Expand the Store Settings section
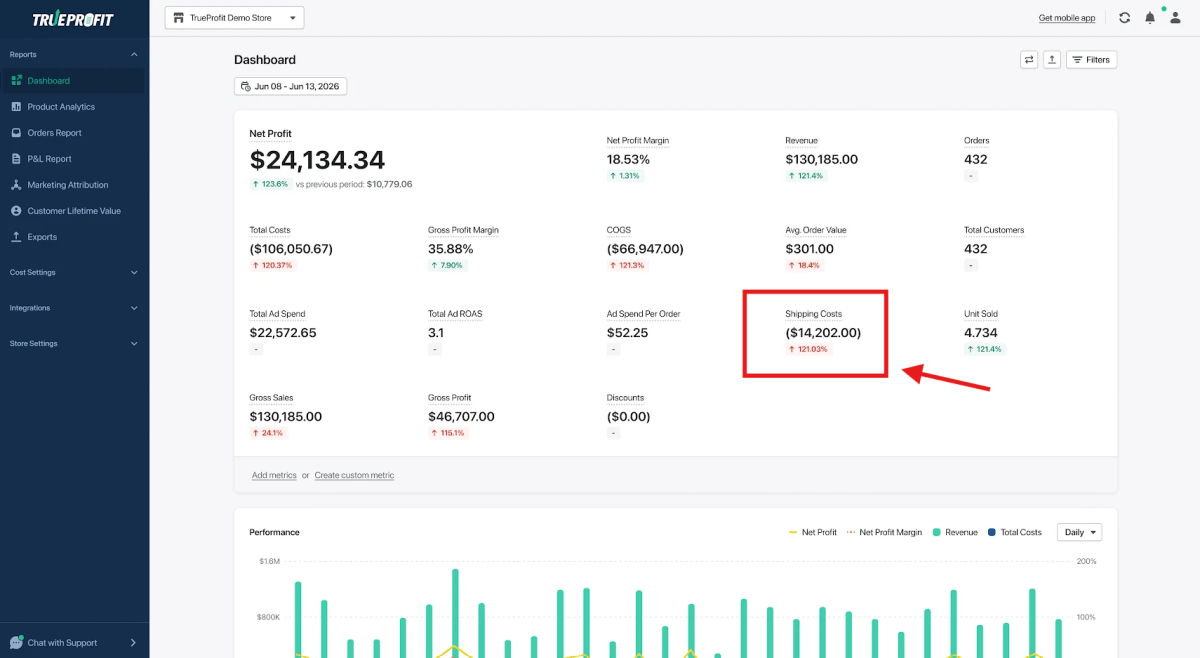 pos(134,344)
